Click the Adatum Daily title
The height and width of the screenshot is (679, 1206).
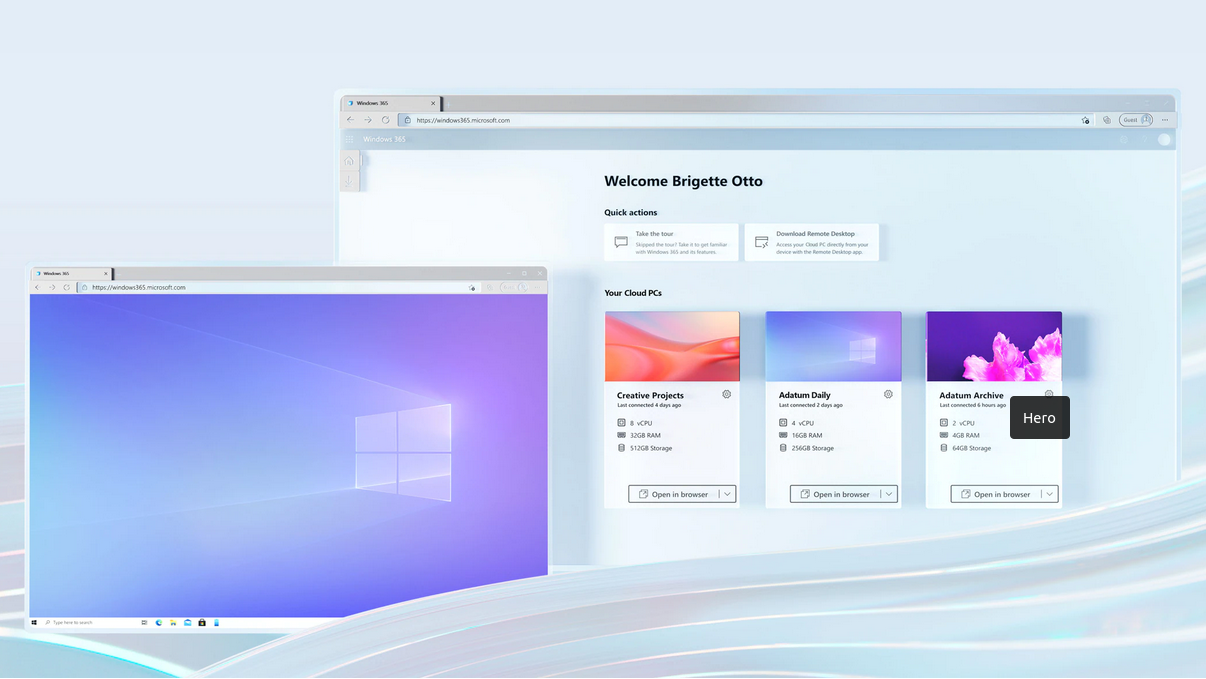coord(805,396)
